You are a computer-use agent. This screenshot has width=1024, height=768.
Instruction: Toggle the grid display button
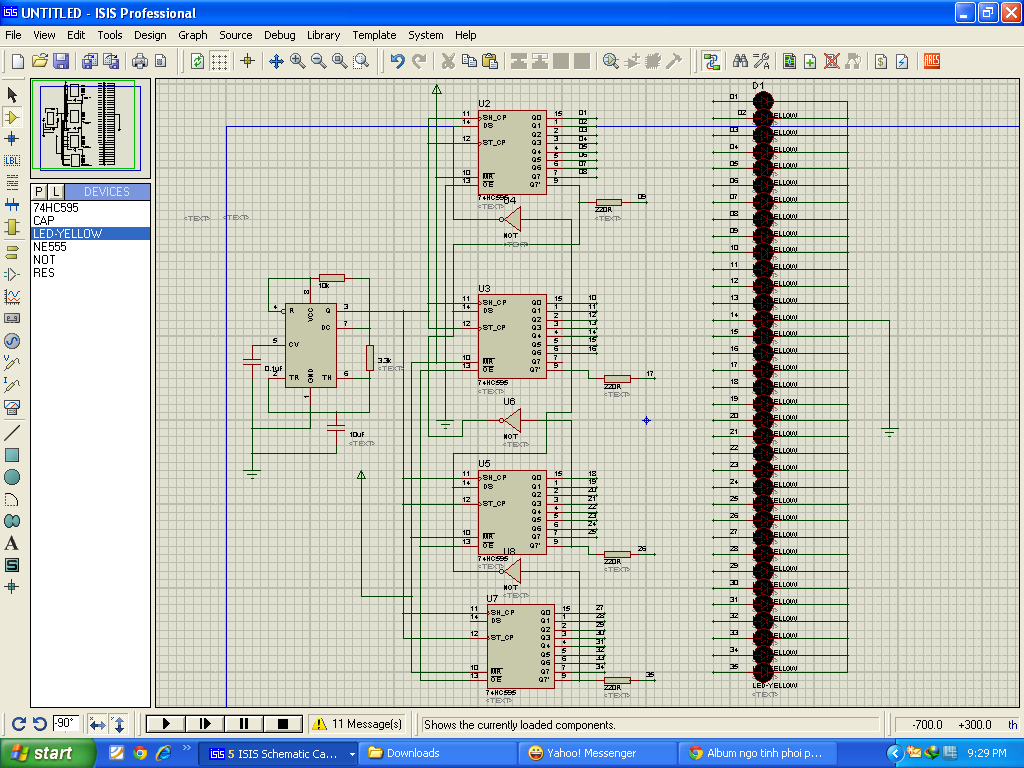pyautogui.click(x=219, y=61)
